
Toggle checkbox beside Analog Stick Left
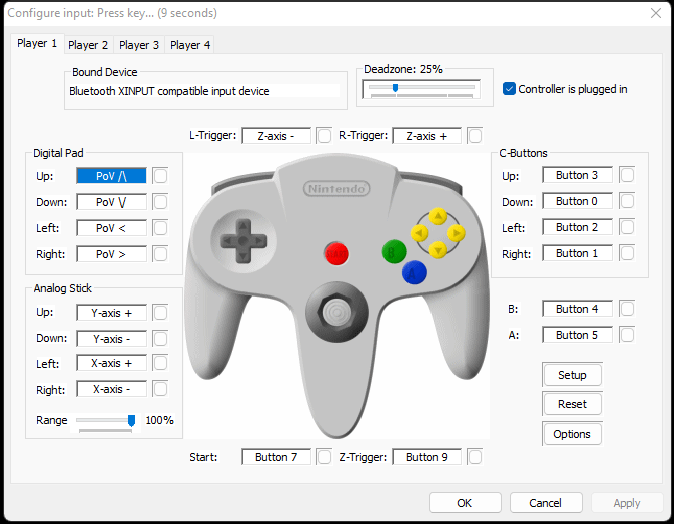pyautogui.click(x=160, y=363)
